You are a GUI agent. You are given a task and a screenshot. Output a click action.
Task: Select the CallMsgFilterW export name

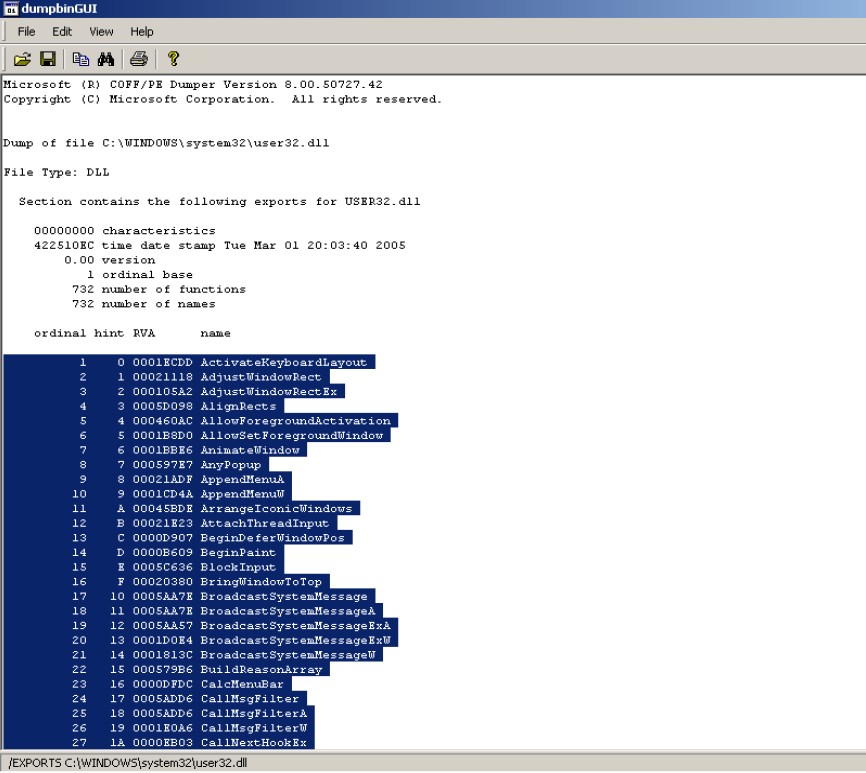point(254,728)
